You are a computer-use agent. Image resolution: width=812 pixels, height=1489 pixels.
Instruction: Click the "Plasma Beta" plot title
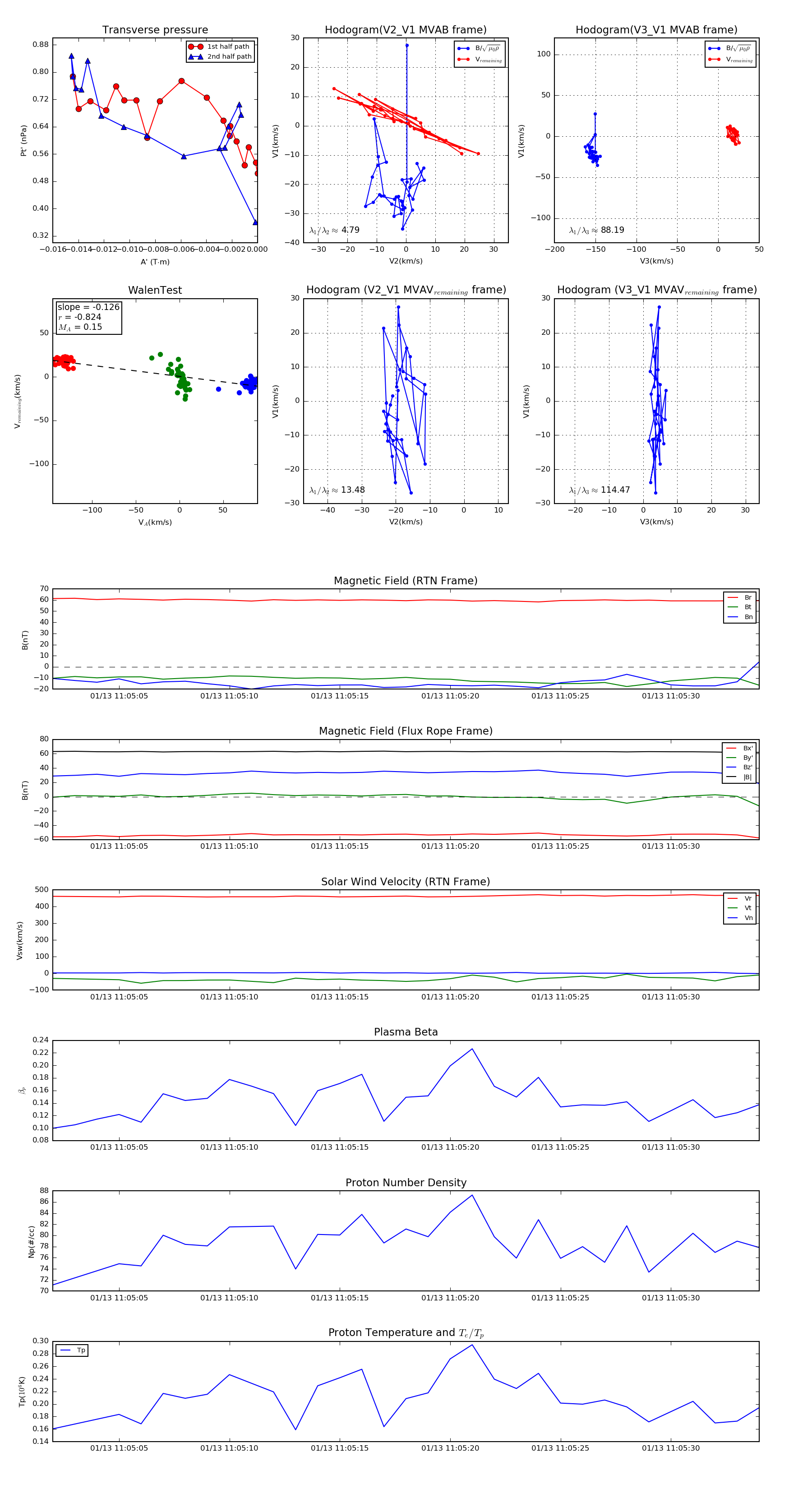tap(406, 1032)
